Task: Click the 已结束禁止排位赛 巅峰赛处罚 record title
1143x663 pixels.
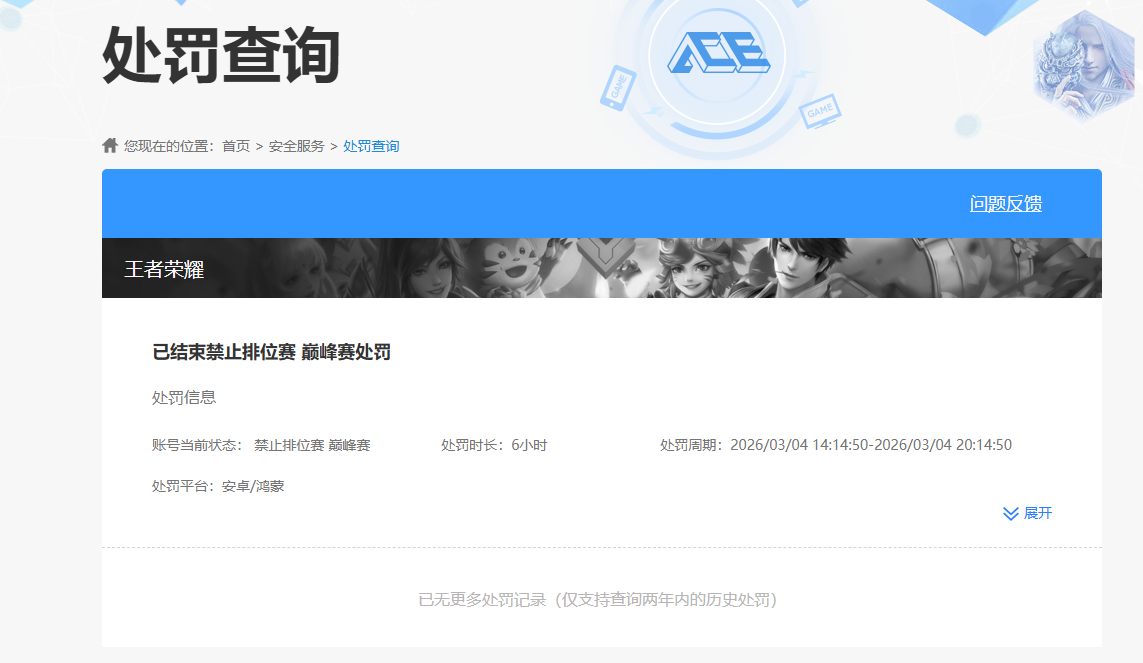Action: coord(271,352)
